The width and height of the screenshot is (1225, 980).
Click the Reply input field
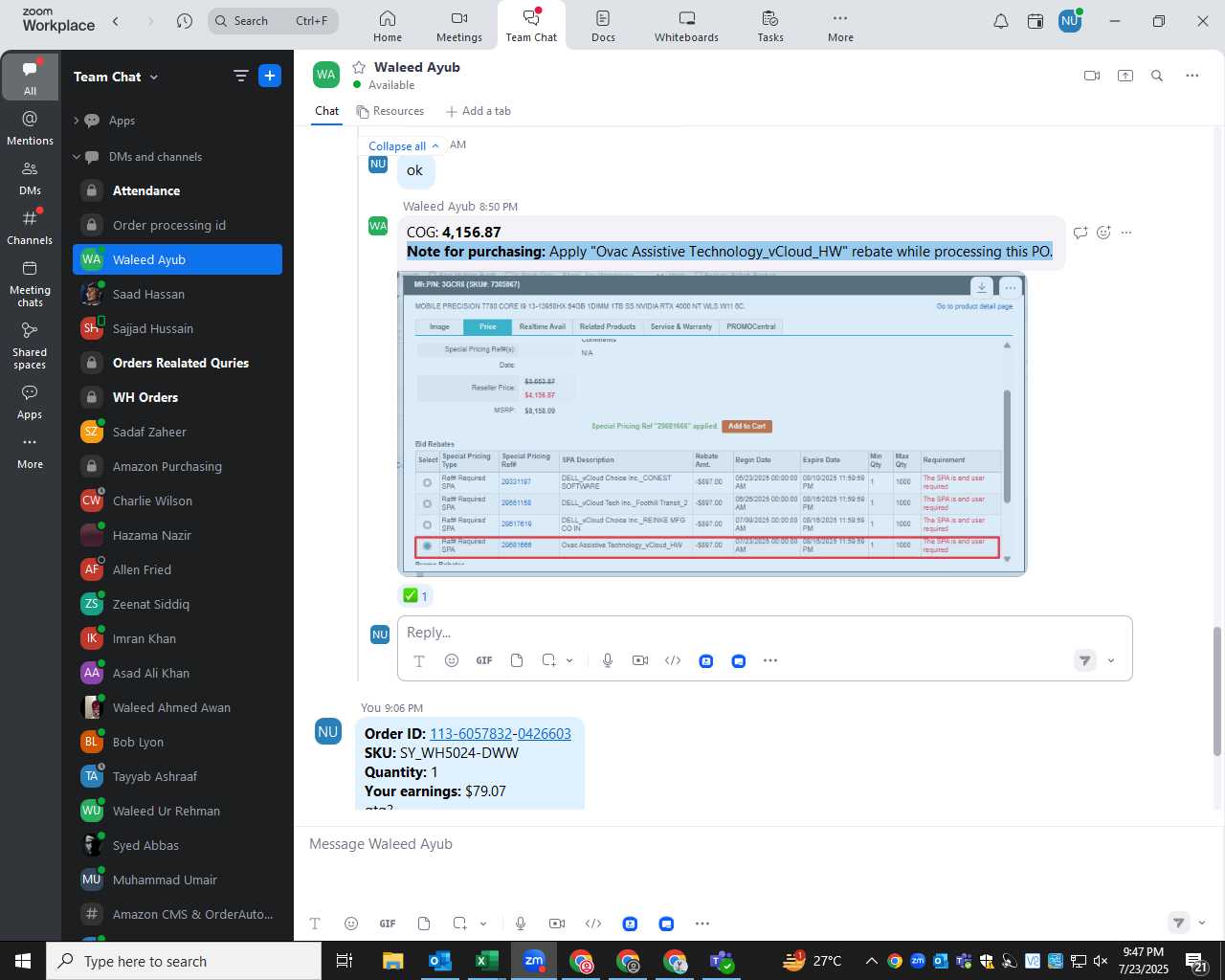coord(764,633)
